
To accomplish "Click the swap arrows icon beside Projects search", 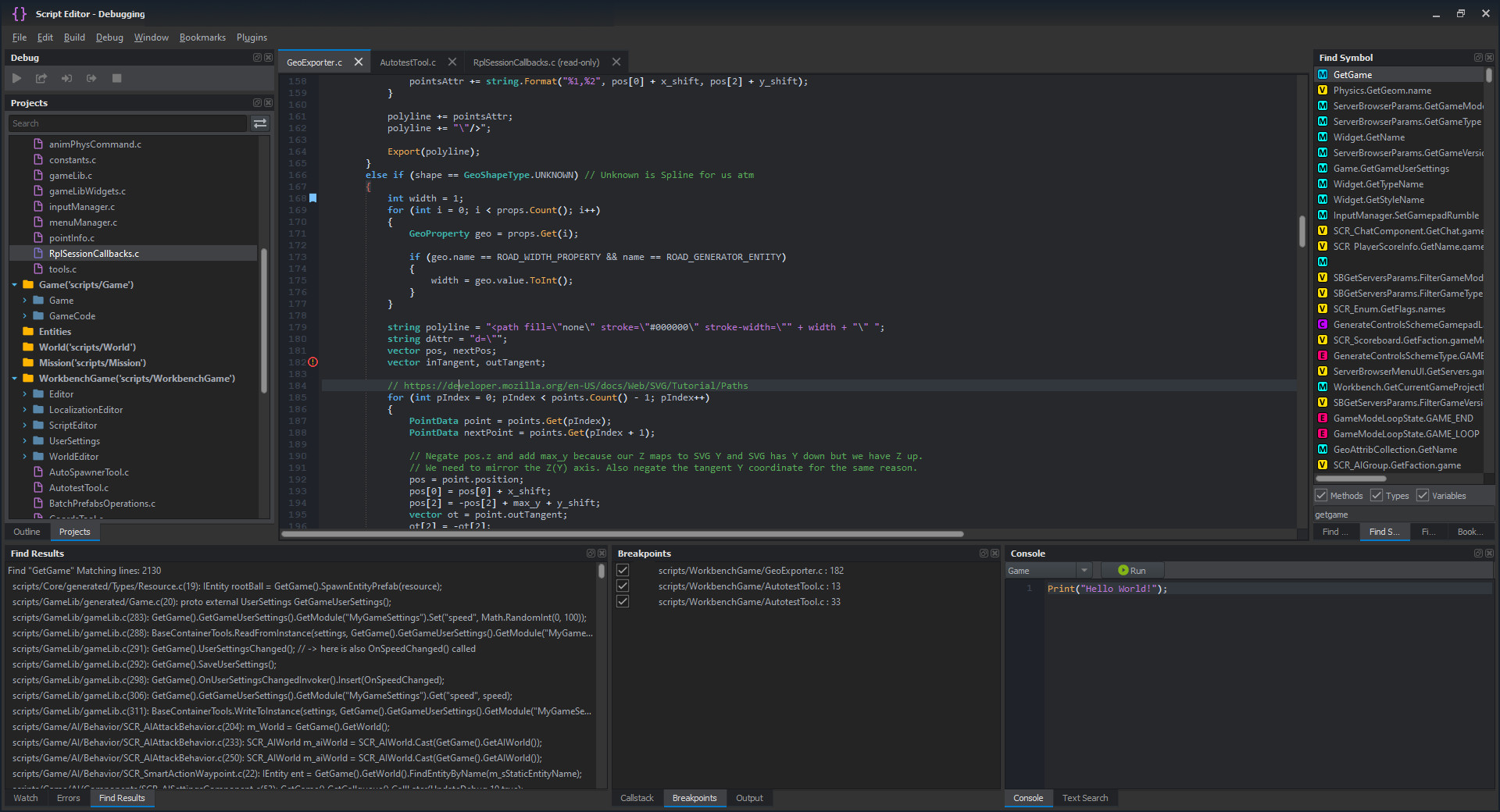I will click(x=259, y=123).
